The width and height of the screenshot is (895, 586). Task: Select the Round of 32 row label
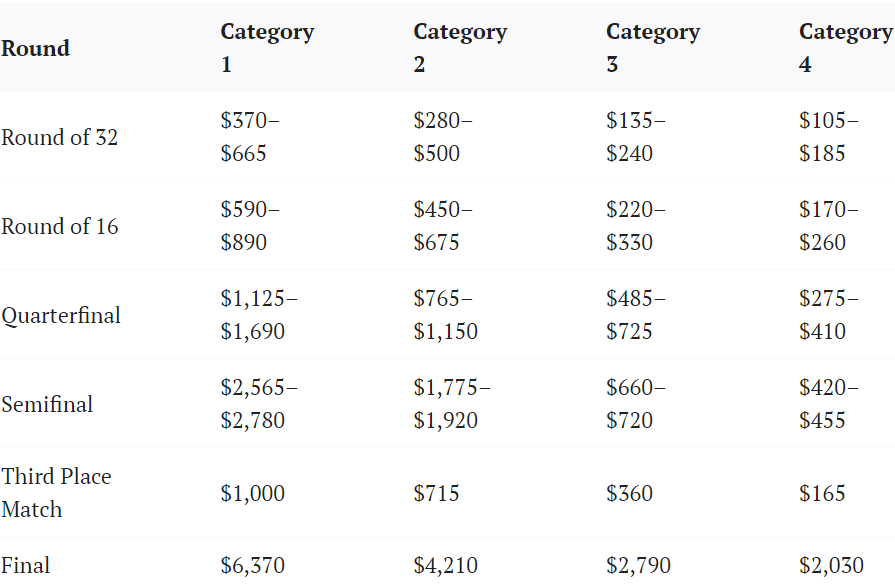click(60, 137)
